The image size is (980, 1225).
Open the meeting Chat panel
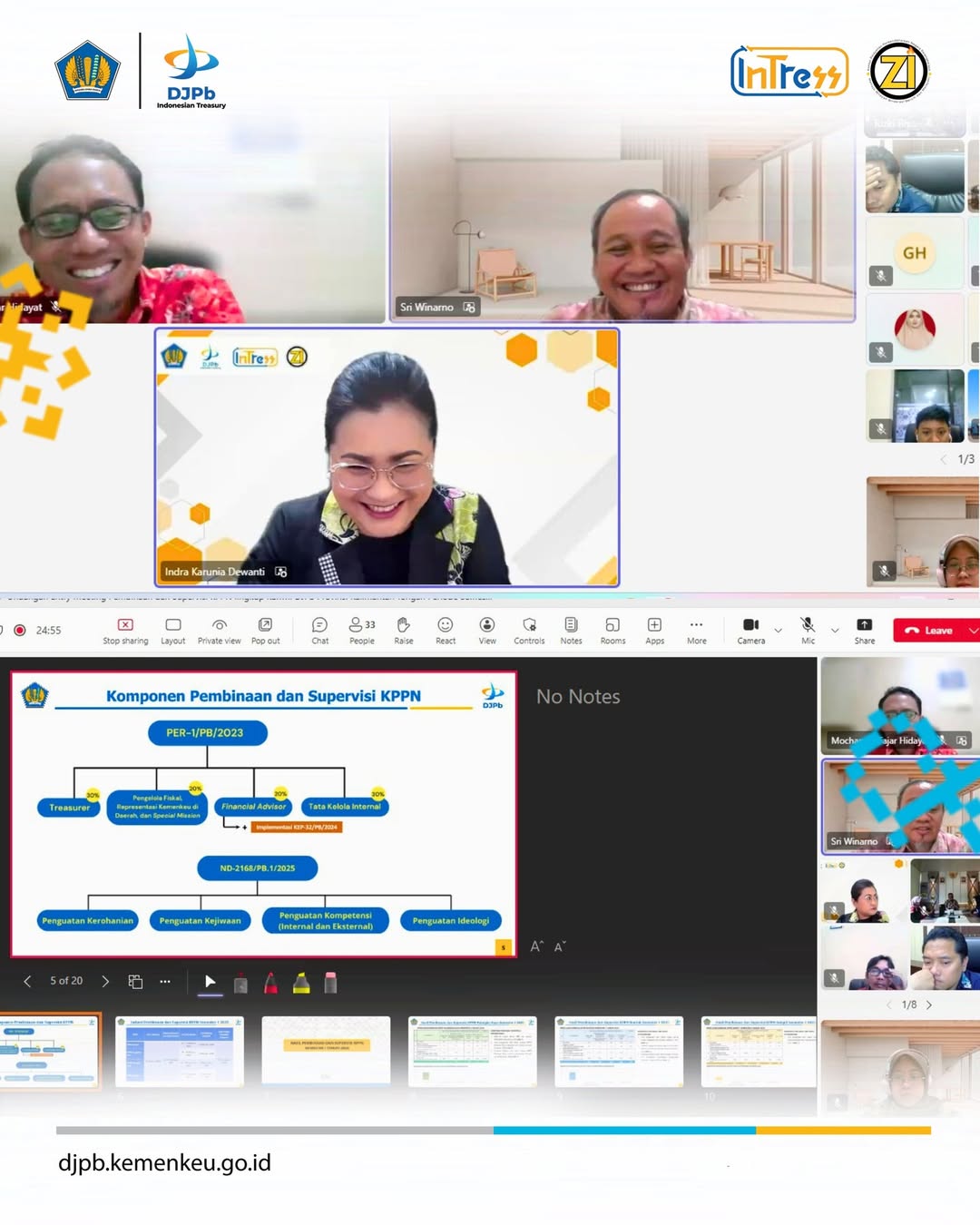pos(319,630)
